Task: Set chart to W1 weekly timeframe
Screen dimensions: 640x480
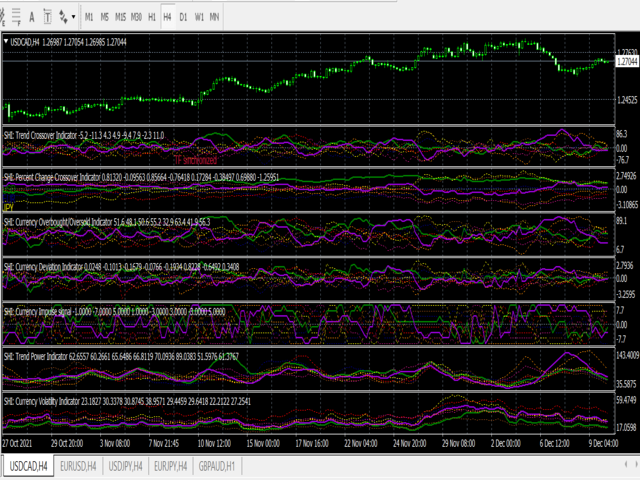Action: [x=199, y=17]
